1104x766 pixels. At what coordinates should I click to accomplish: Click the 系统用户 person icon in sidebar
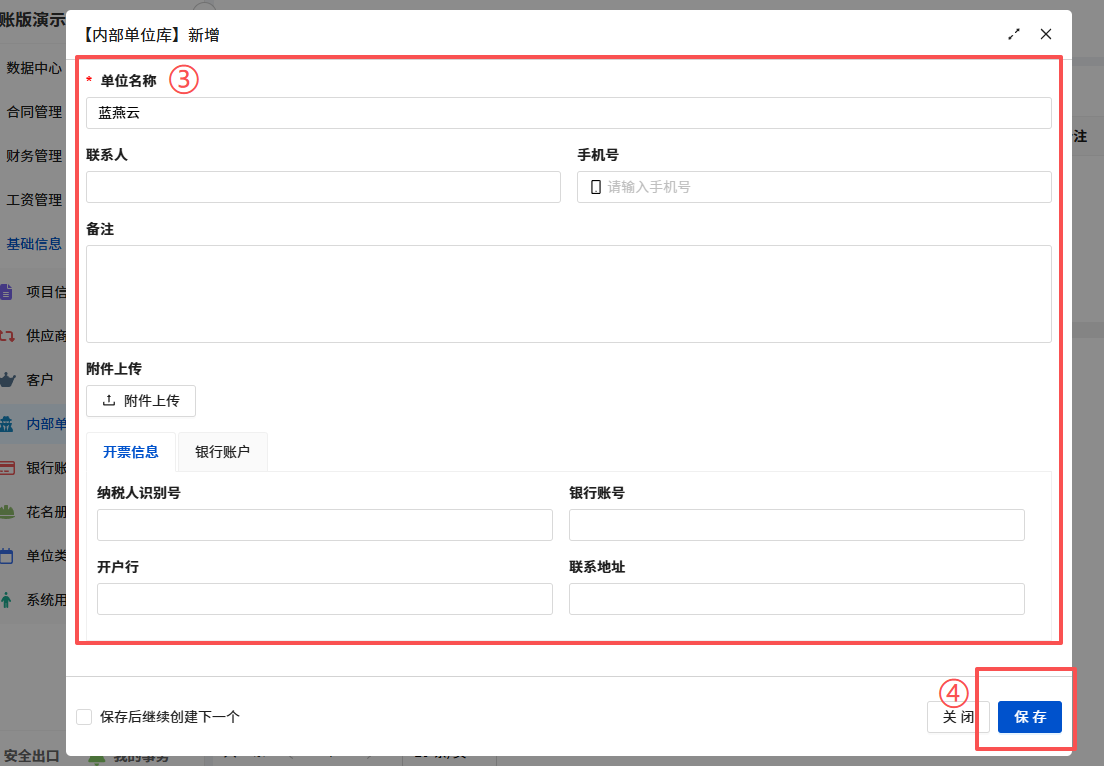6,600
